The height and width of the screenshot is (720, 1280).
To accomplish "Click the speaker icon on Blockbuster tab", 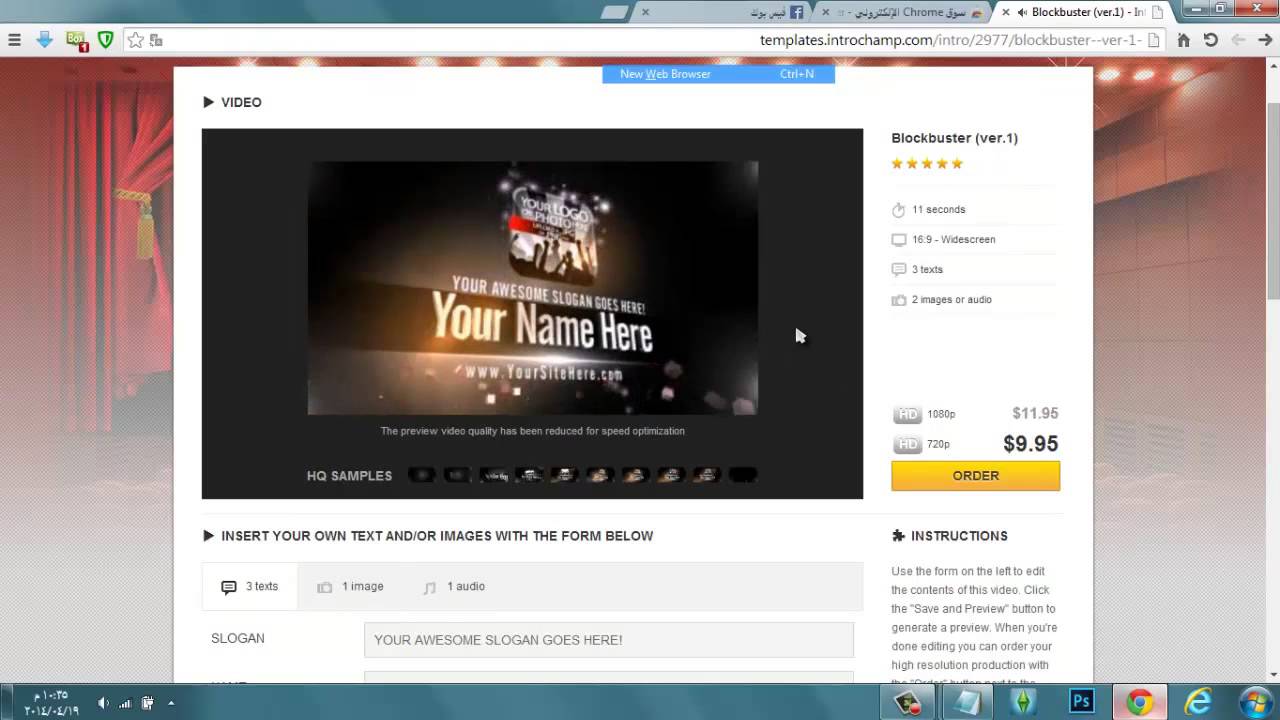I will (x=1022, y=12).
